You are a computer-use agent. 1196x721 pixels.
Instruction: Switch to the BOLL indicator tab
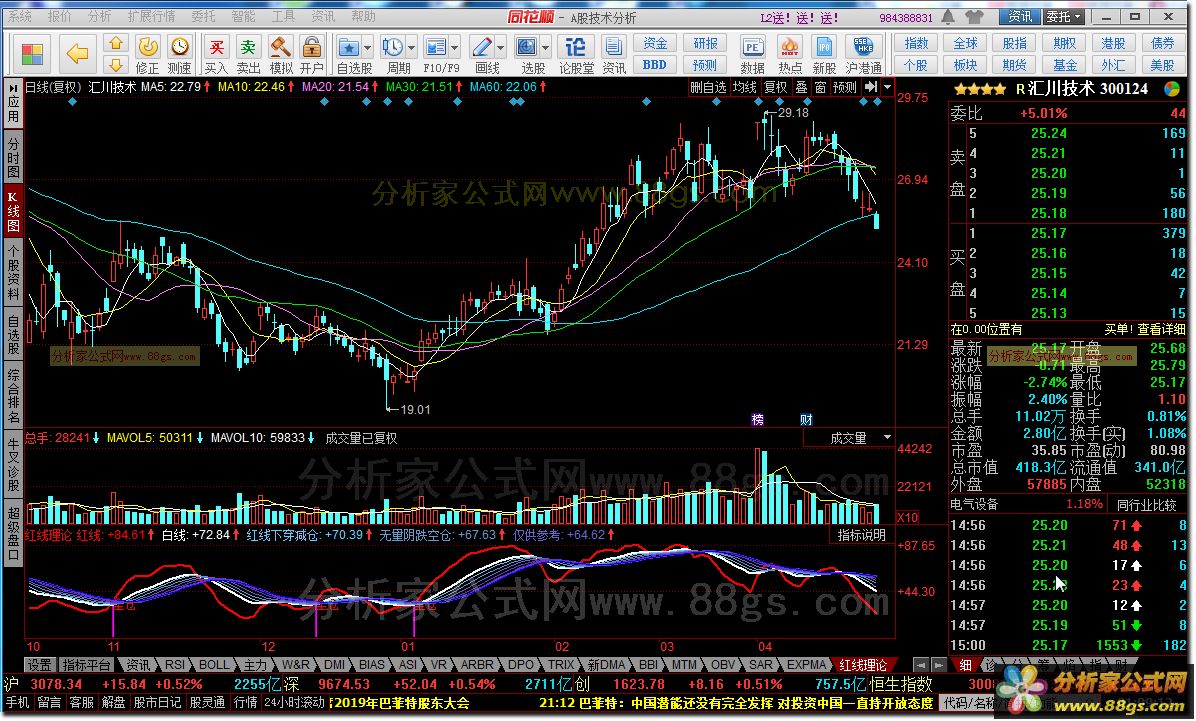point(214,665)
